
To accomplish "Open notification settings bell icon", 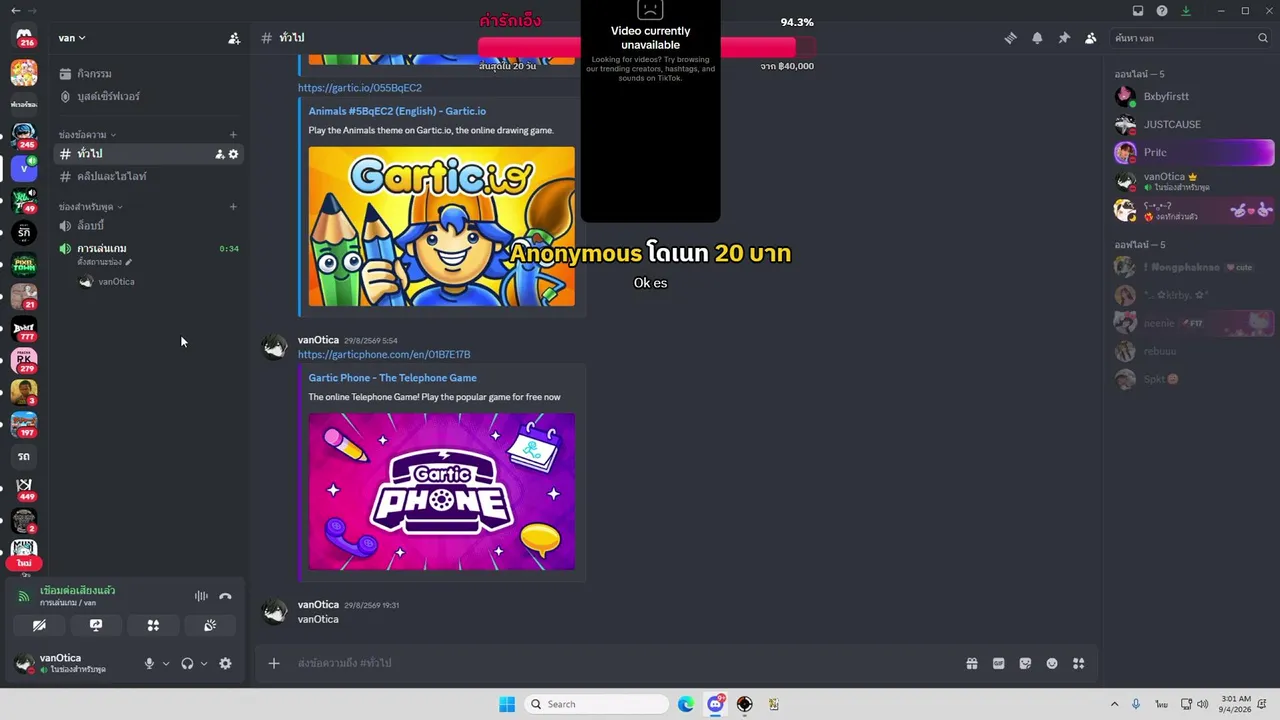I will 1037,38.
